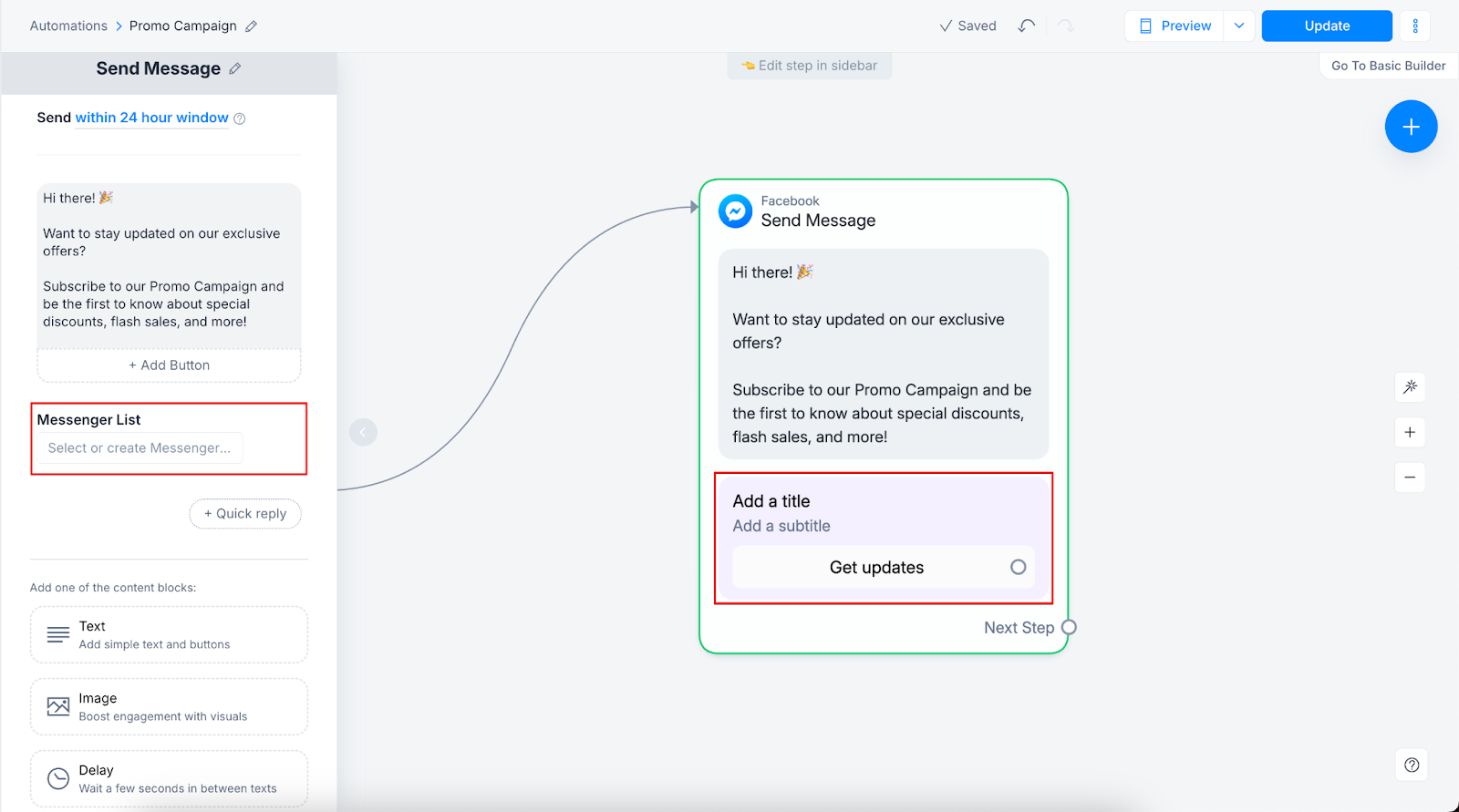Click the Next Step connector circle
The width and height of the screenshot is (1459, 812).
[1069, 627]
